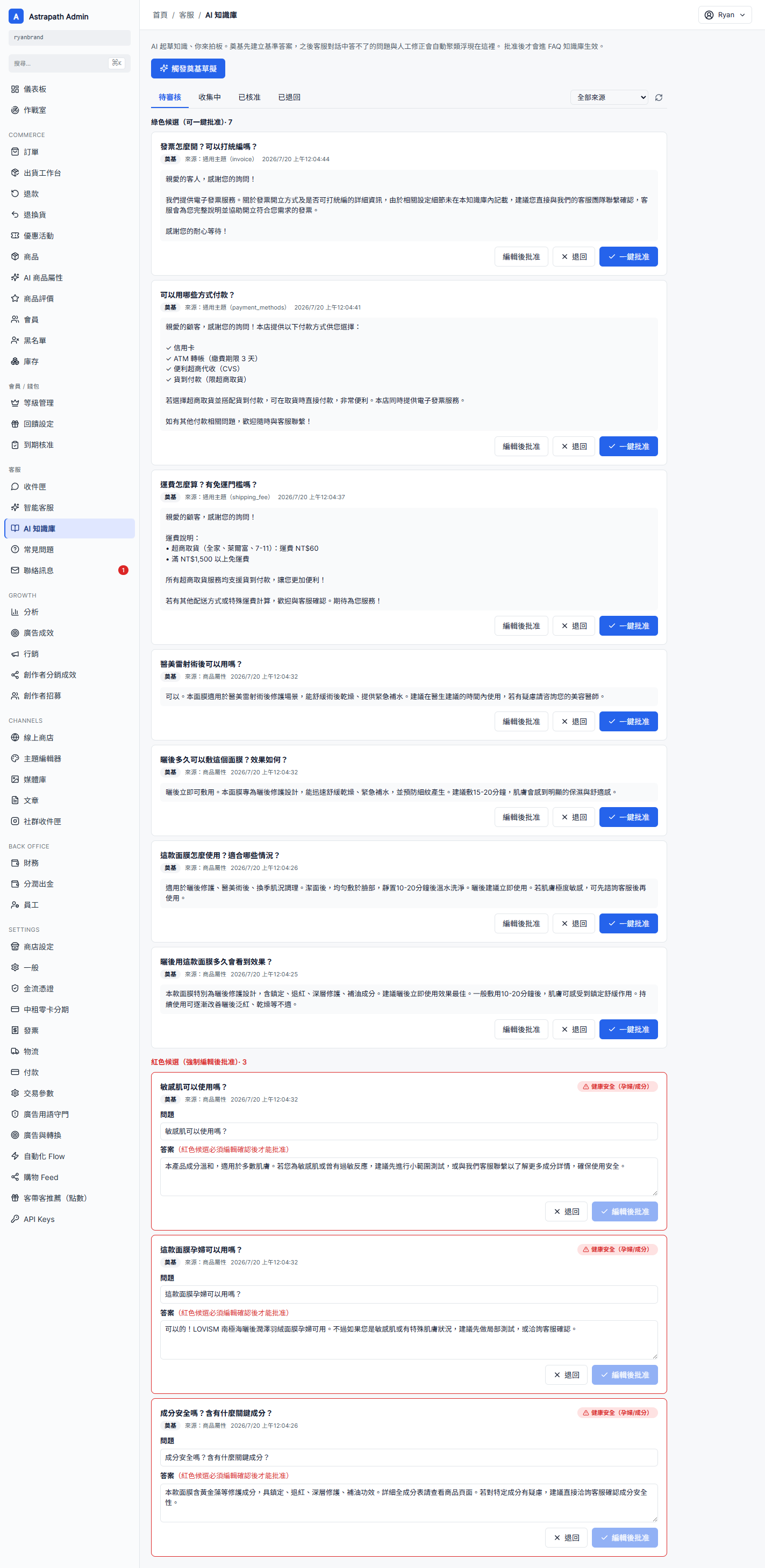Open 創作者分銷成效 in sidebar
This screenshot has height=1568, width=765.
point(69,674)
